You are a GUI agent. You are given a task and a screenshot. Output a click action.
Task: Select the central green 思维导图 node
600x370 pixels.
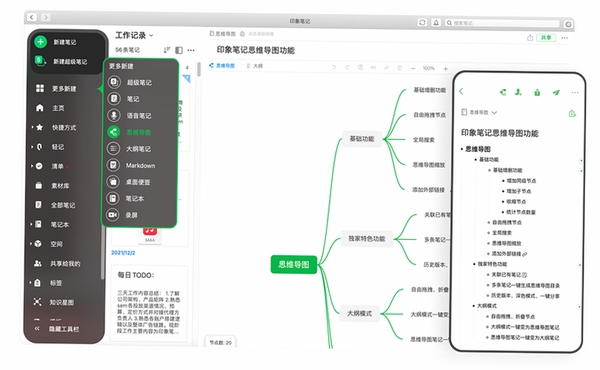click(294, 264)
